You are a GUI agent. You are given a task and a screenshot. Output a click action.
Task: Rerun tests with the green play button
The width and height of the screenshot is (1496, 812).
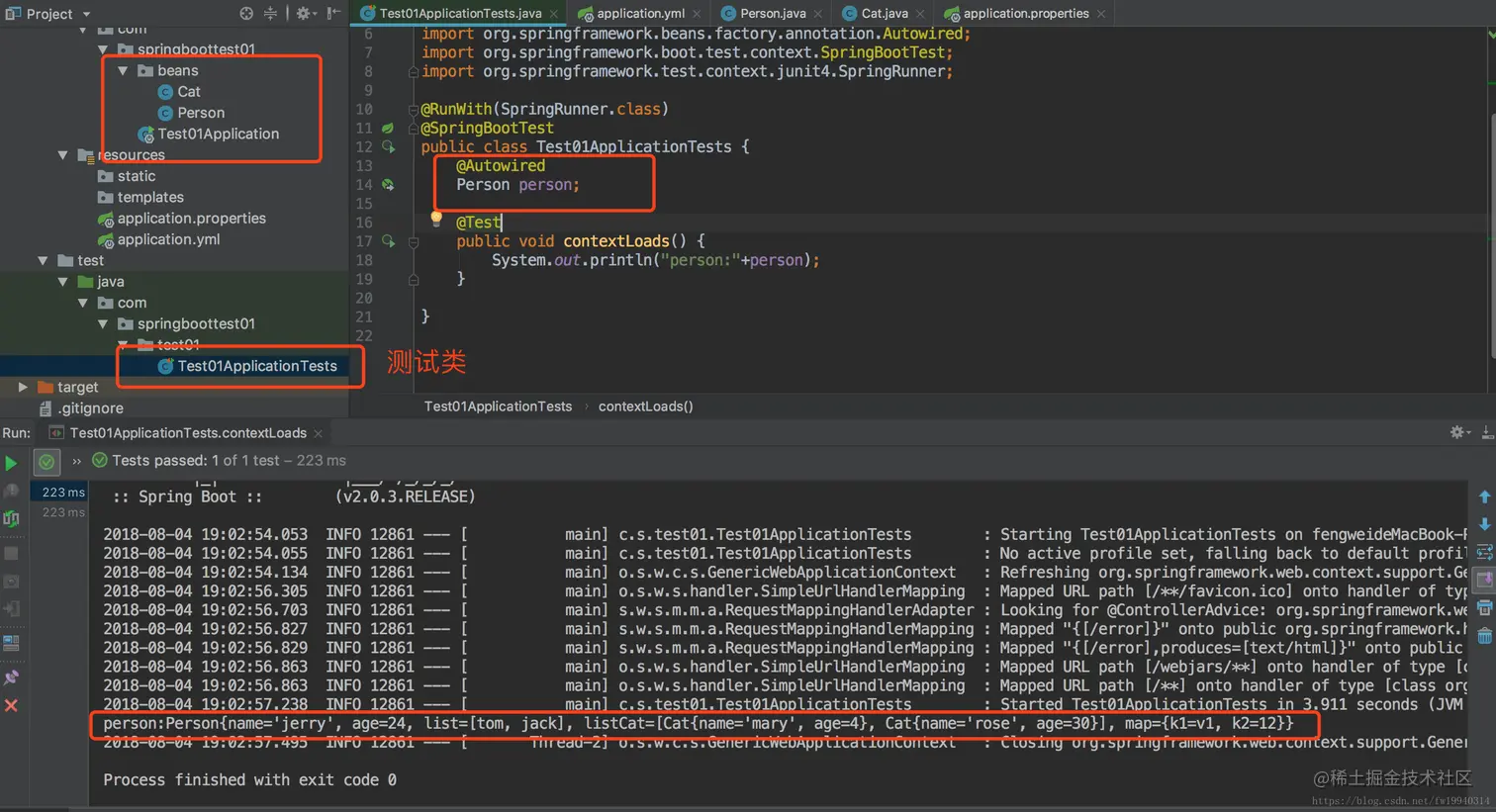click(x=11, y=462)
